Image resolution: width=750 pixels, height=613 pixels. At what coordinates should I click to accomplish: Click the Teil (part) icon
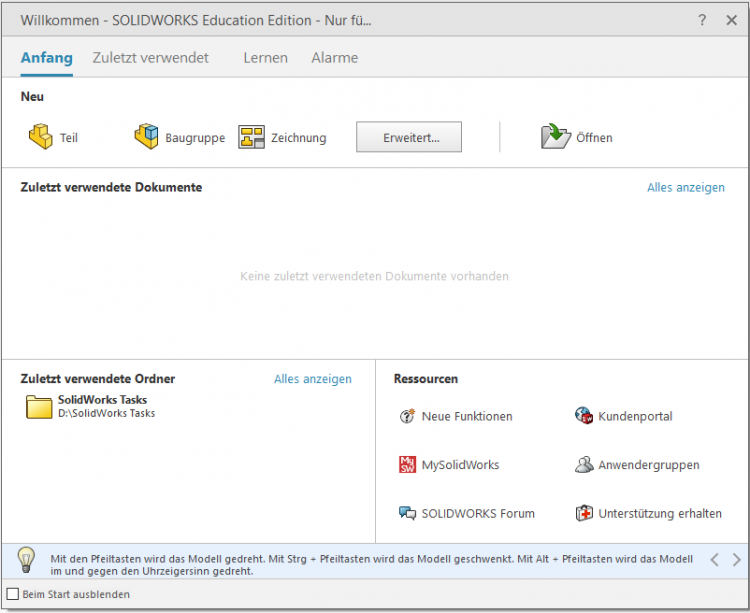[40, 137]
